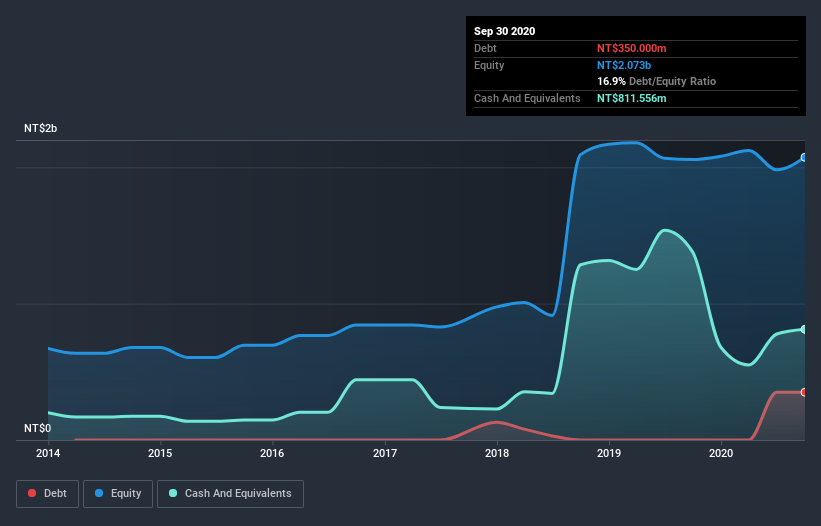Viewport: 821px width, 526px height.
Task: Click the 2018 x-axis label
Action: [x=496, y=453]
